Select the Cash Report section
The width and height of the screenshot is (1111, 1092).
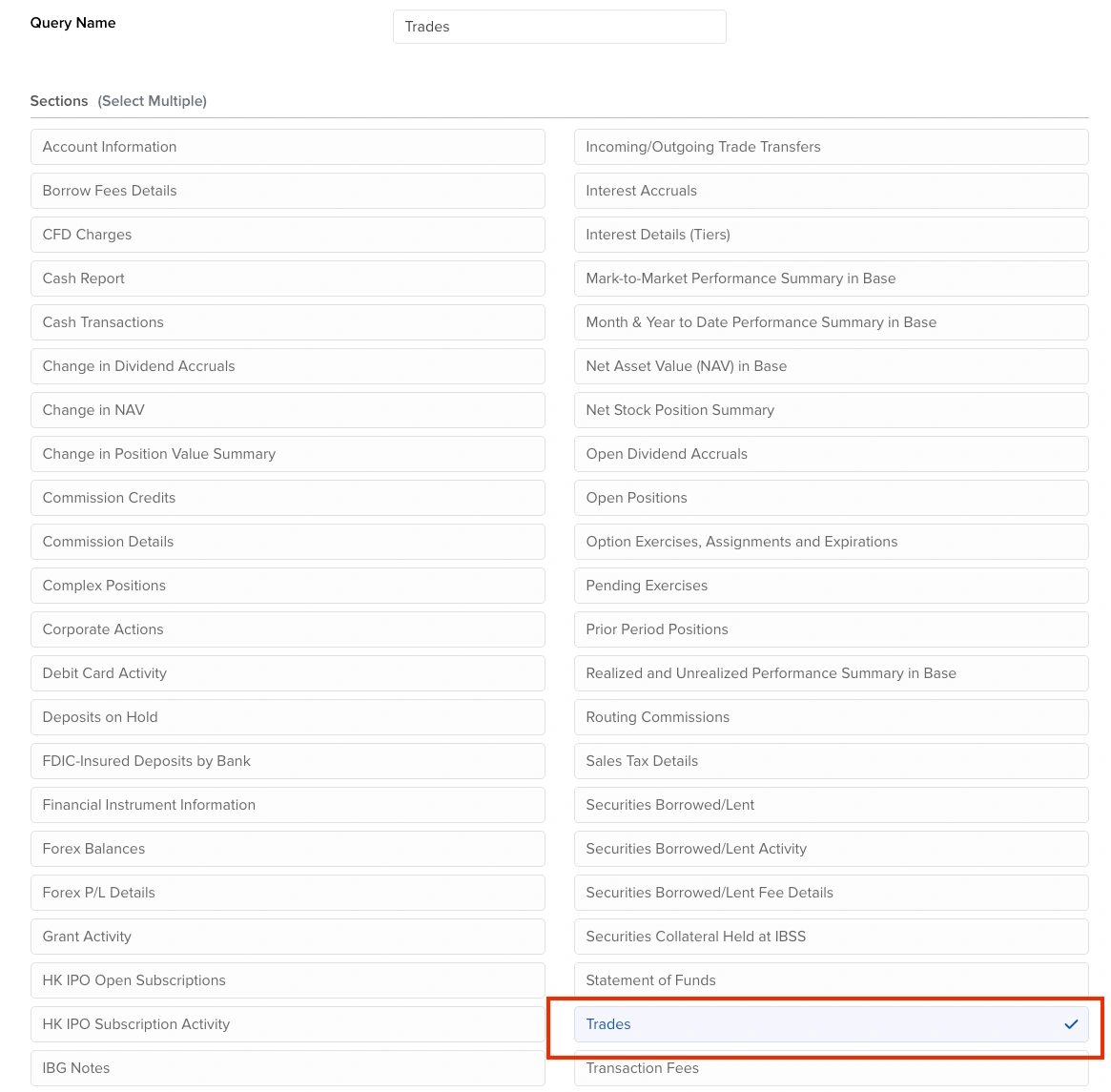click(x=287, y=278)
